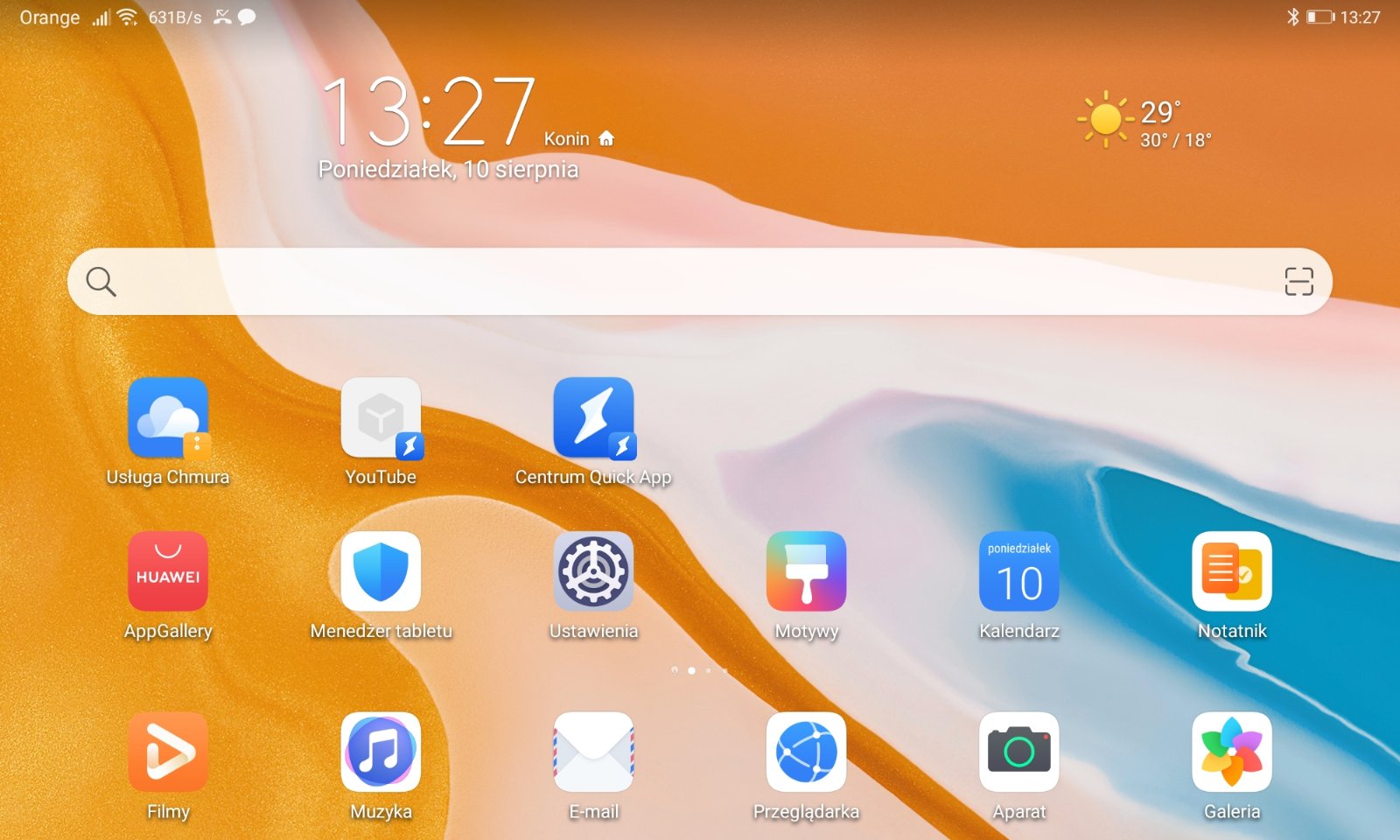Open the Motywy themes app
This screenshot has width=1400, height=840.
coord(806,571)
